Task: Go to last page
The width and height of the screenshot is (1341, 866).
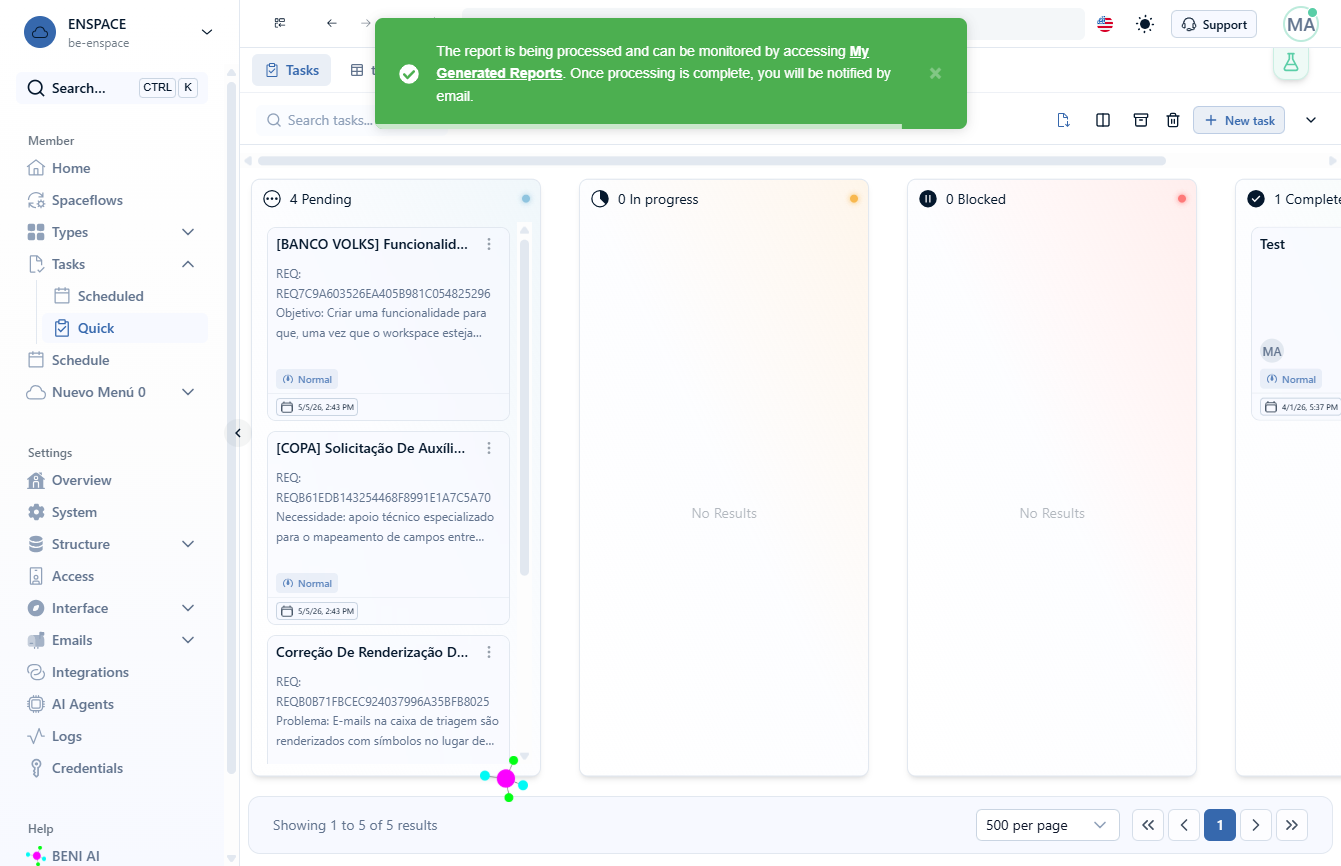Action: point(1292,825)
